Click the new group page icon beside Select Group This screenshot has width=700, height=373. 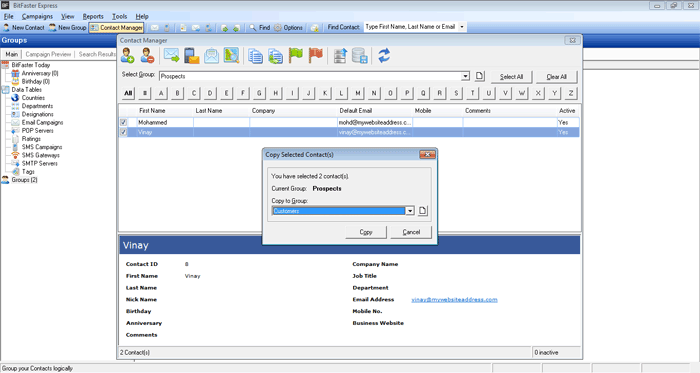479,76
